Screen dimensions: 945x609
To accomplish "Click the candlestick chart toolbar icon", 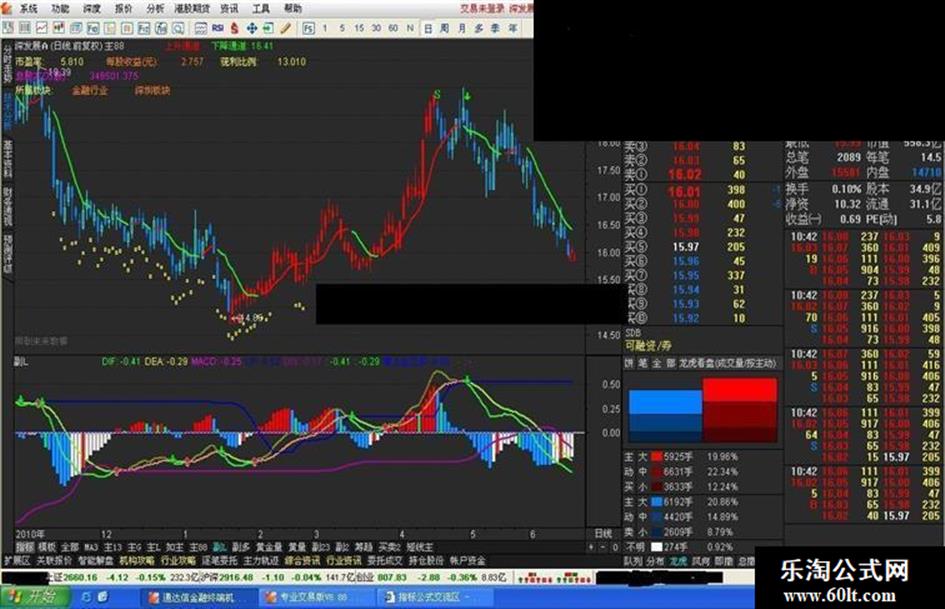I will click(58, 28).
